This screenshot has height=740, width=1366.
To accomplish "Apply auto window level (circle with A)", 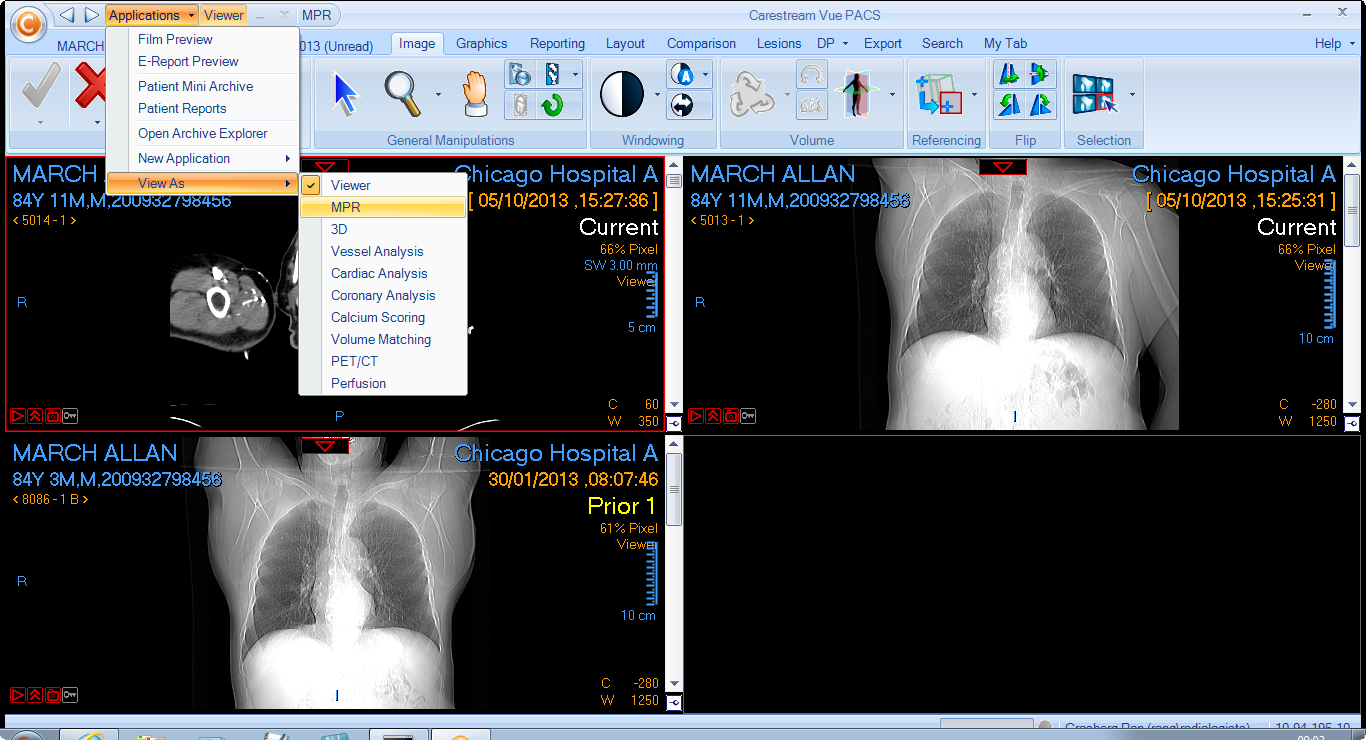I will (682, 74).
